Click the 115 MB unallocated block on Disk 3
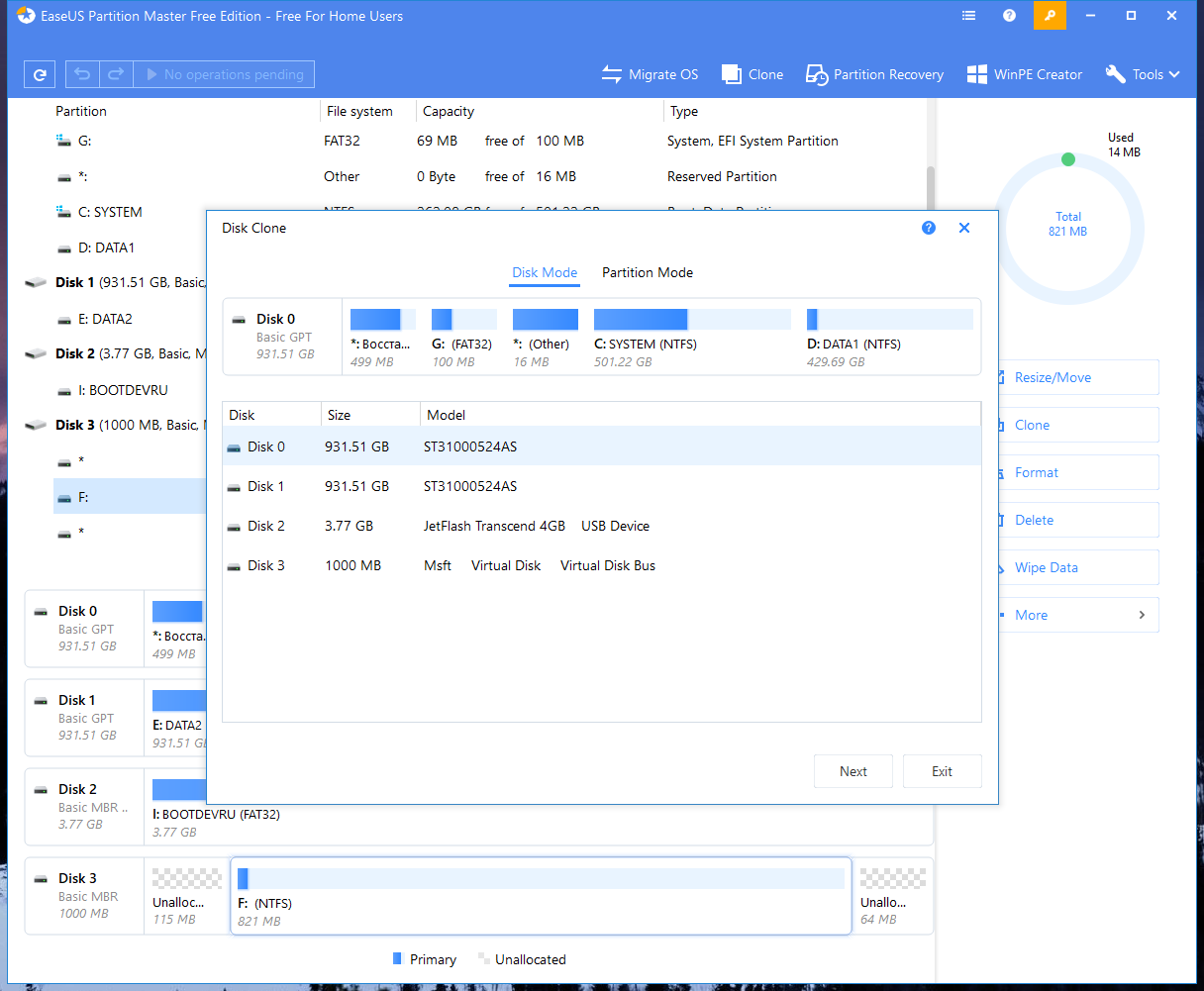This screenshot has width=1204, height=991. [186, 896]
